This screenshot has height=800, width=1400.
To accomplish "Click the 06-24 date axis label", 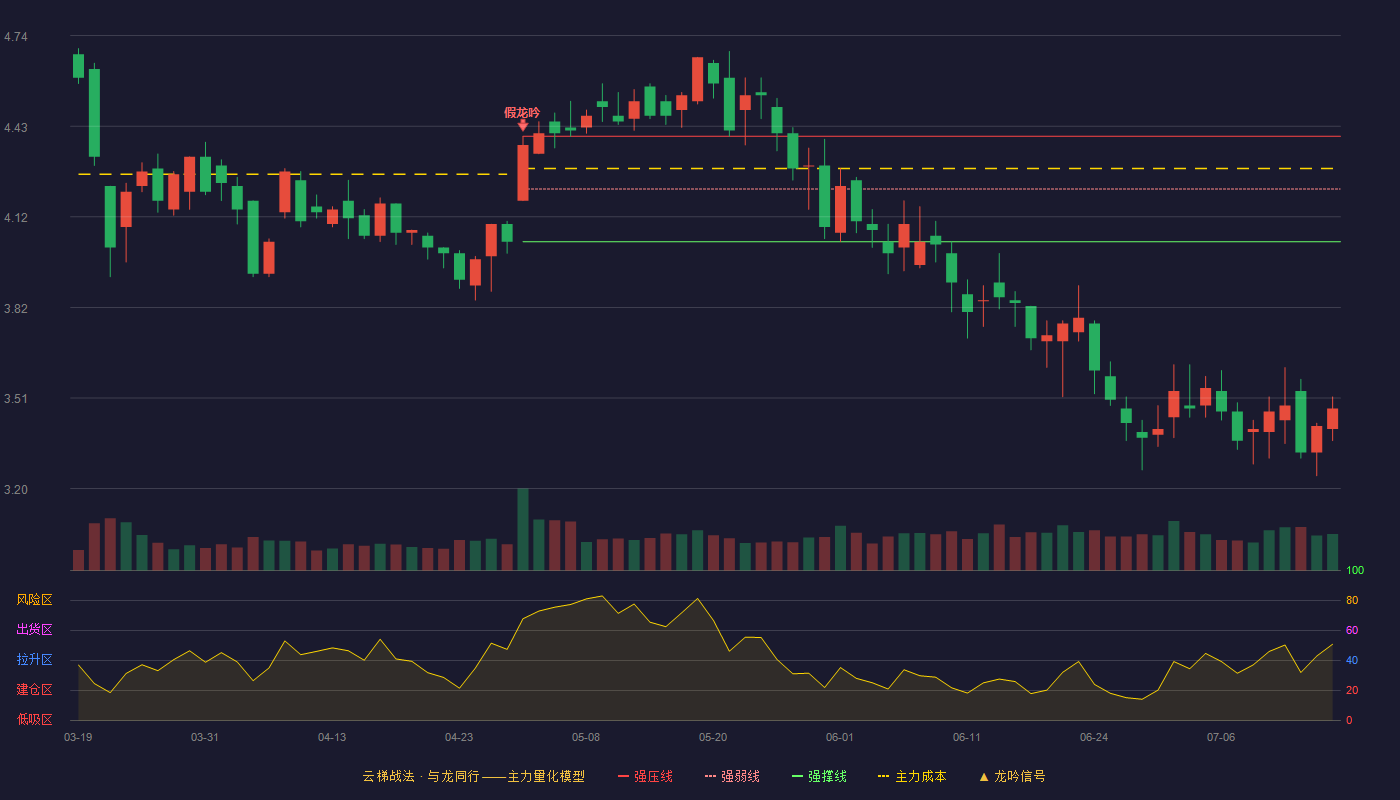I will pos(1094,737).
